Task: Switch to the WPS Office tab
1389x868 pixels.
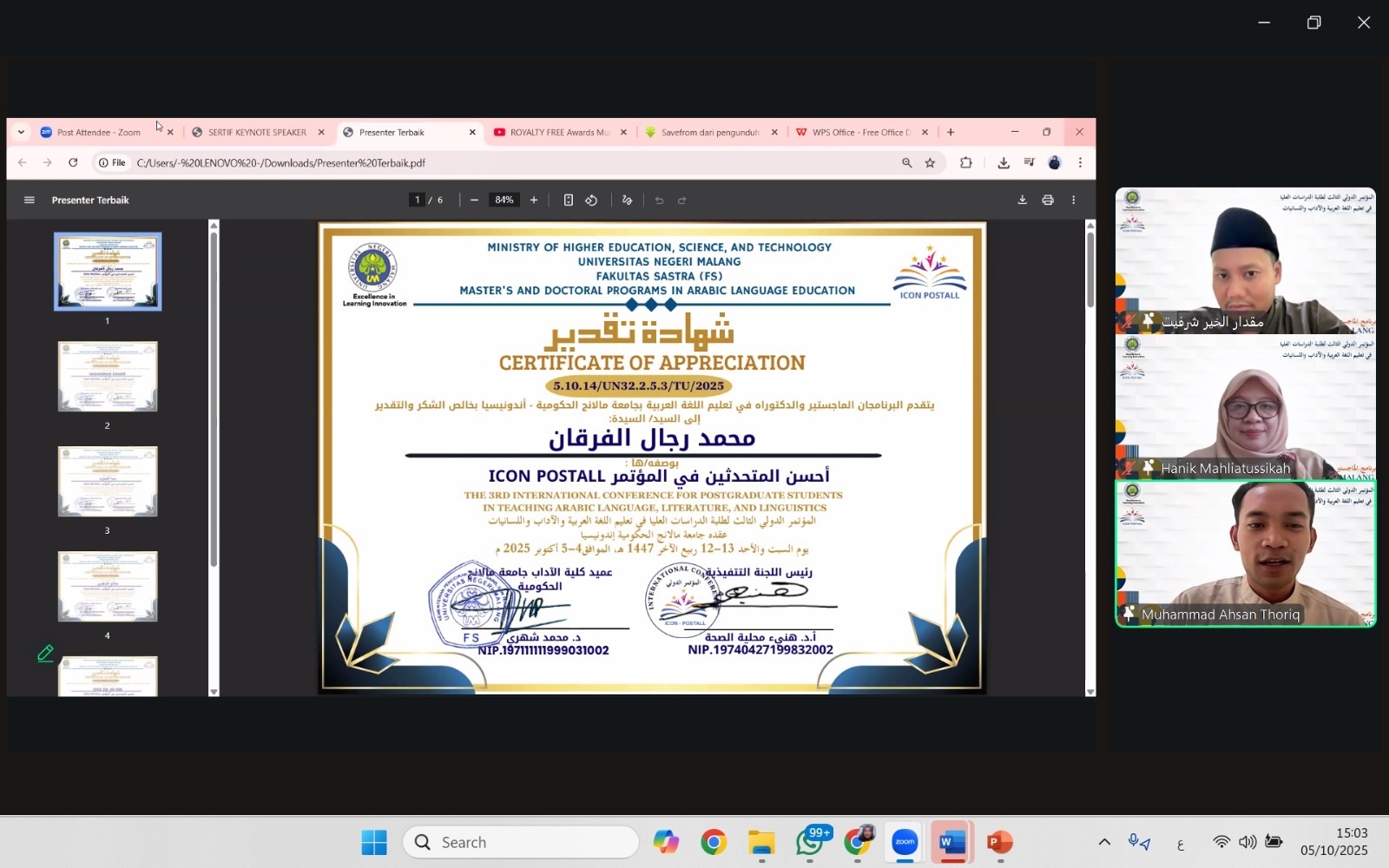Action: (859, 133)
